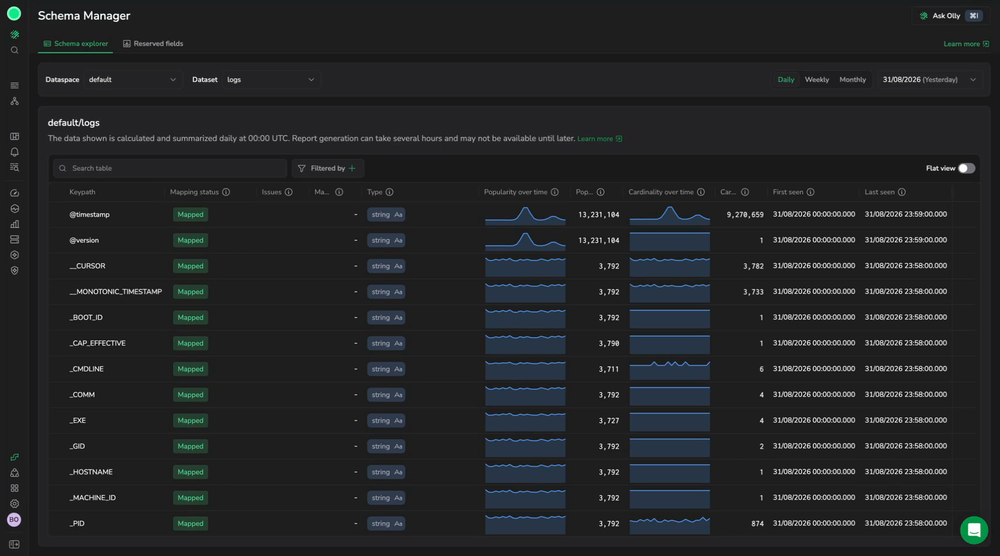Viewport: 1000px width, 556px height.
Task: Open the settings gear icon in sidebar
Action: click(14, 504)
